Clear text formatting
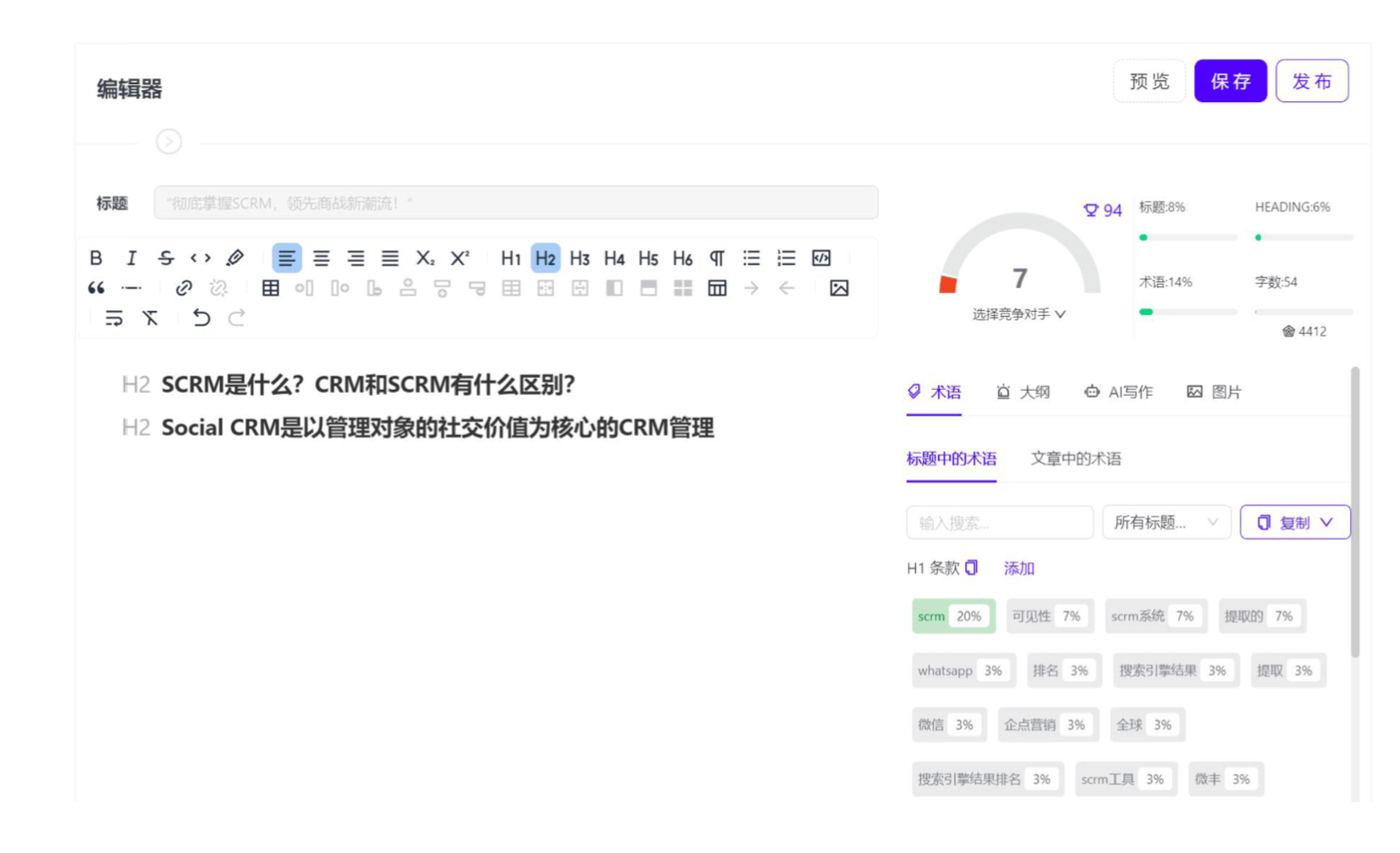This screenshot has height=853, width=1400. coord(150,318)
